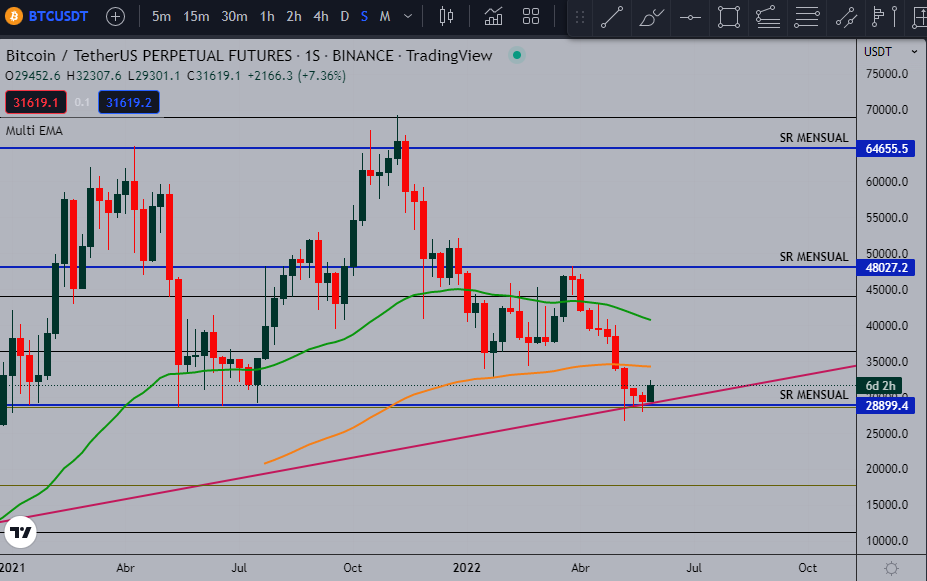
Task: Select the triple horizontal lines tool
Action: 806,18
